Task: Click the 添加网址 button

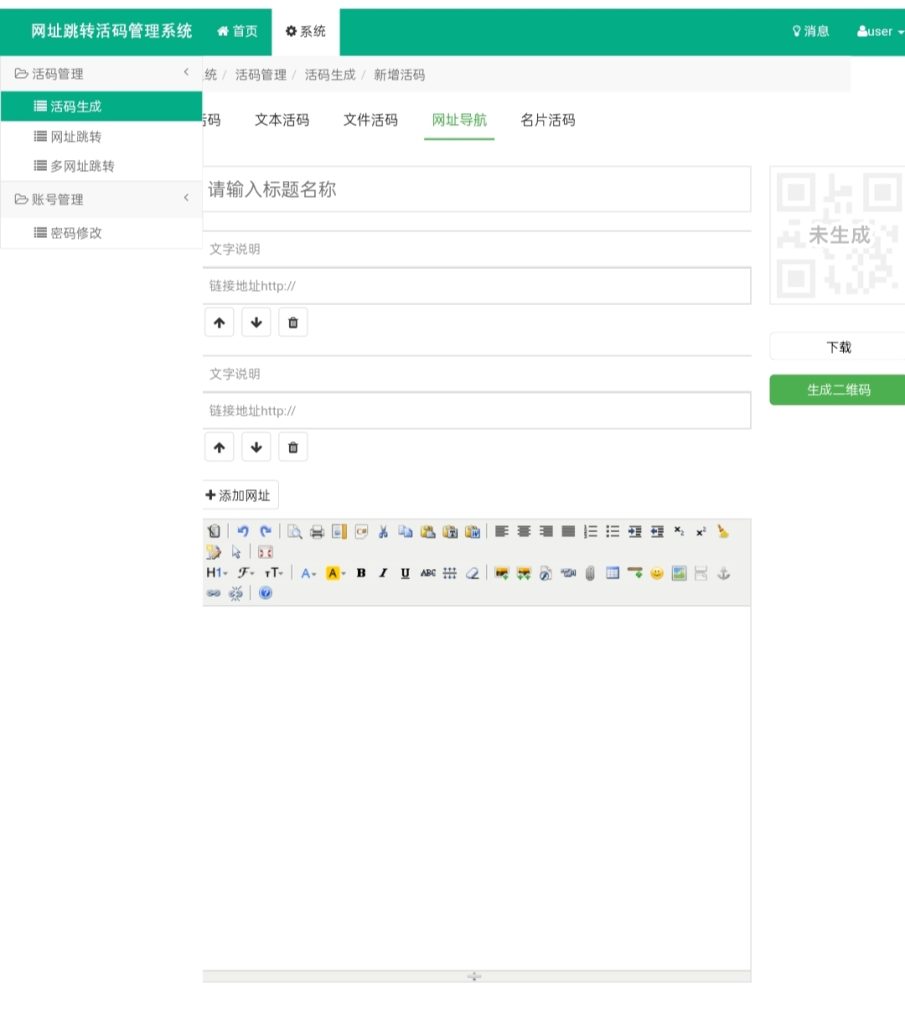Action: coord(239,495)
